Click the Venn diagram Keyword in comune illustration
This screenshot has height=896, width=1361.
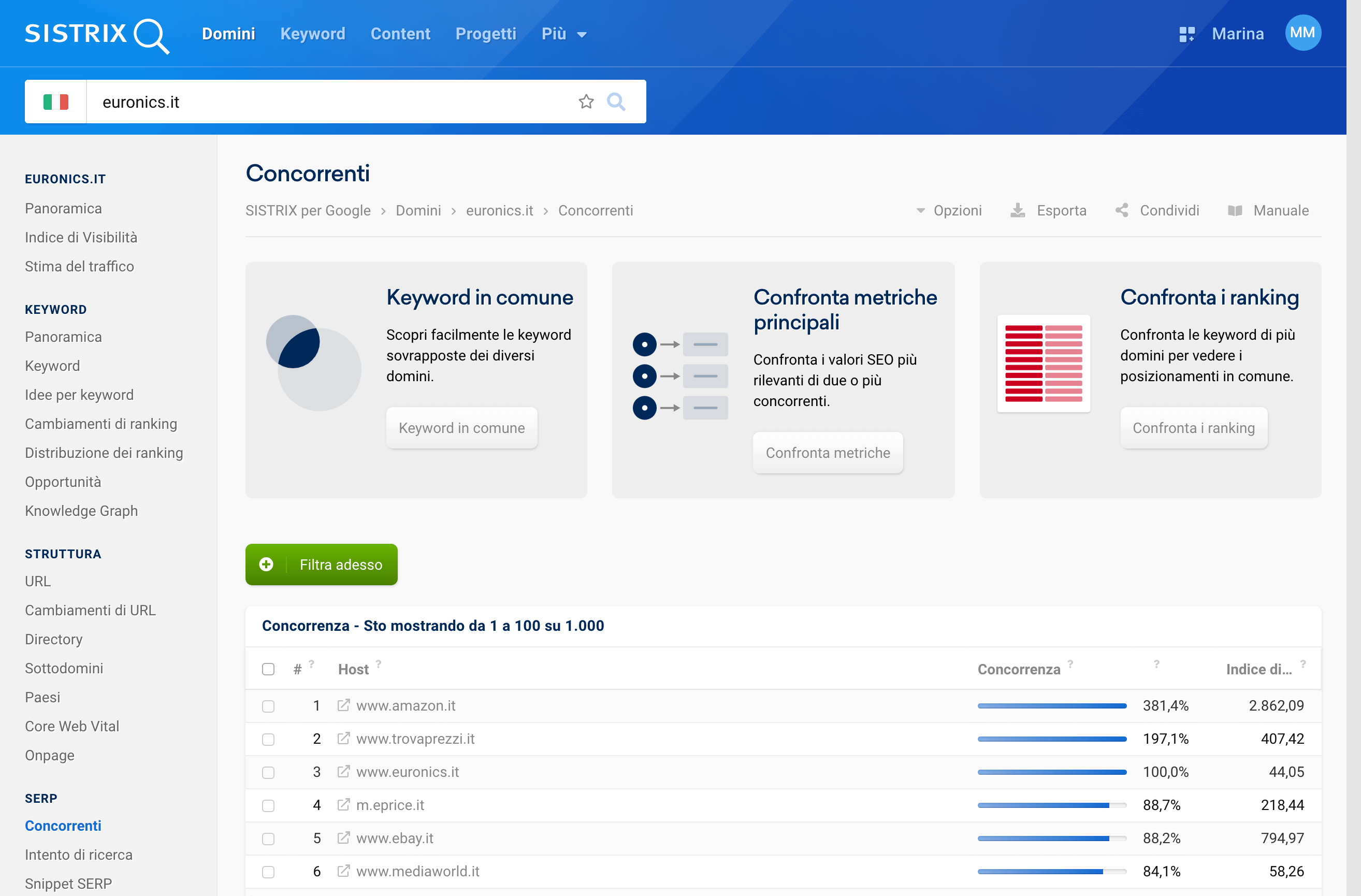[313, 363]
